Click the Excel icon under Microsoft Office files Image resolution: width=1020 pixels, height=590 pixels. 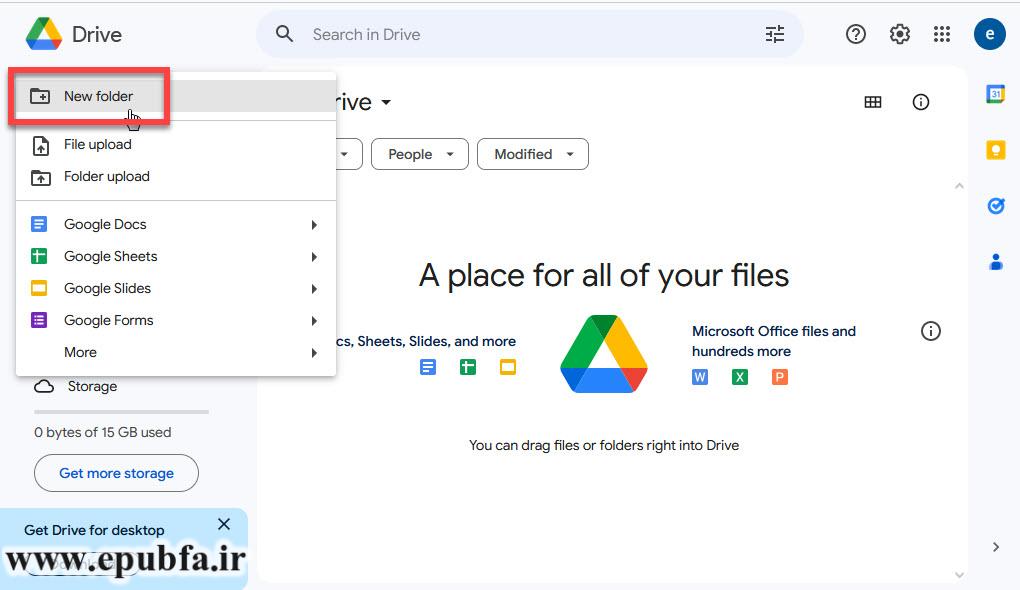coord(740,377)
